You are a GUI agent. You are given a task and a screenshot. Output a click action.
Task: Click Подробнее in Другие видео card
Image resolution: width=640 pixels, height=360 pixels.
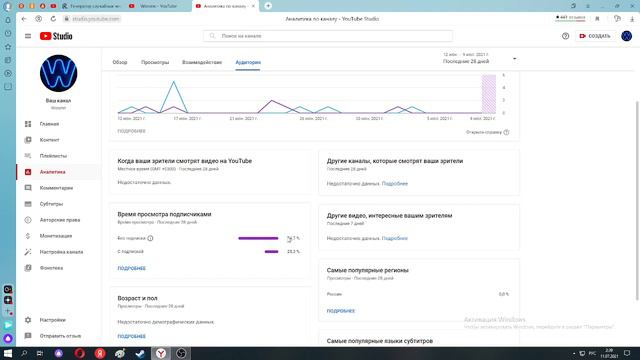(x=395, y=238)
